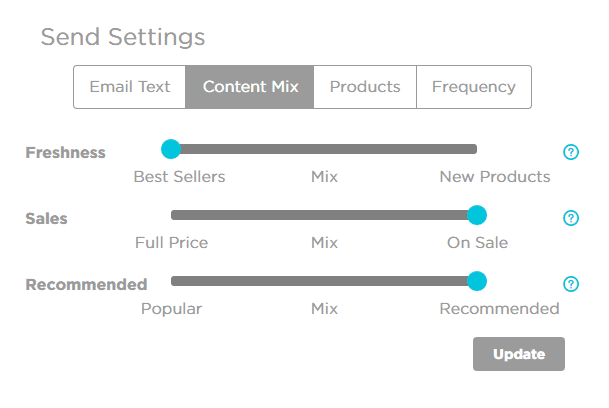Image resolution: width=609 pixels, height=408 pixels.
Task: Click the Freshness slider handle
Action: [171, 149]
